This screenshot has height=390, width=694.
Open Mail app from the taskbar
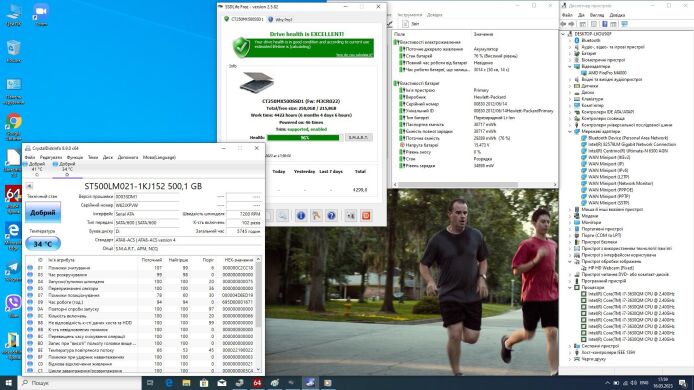point(222,382)
